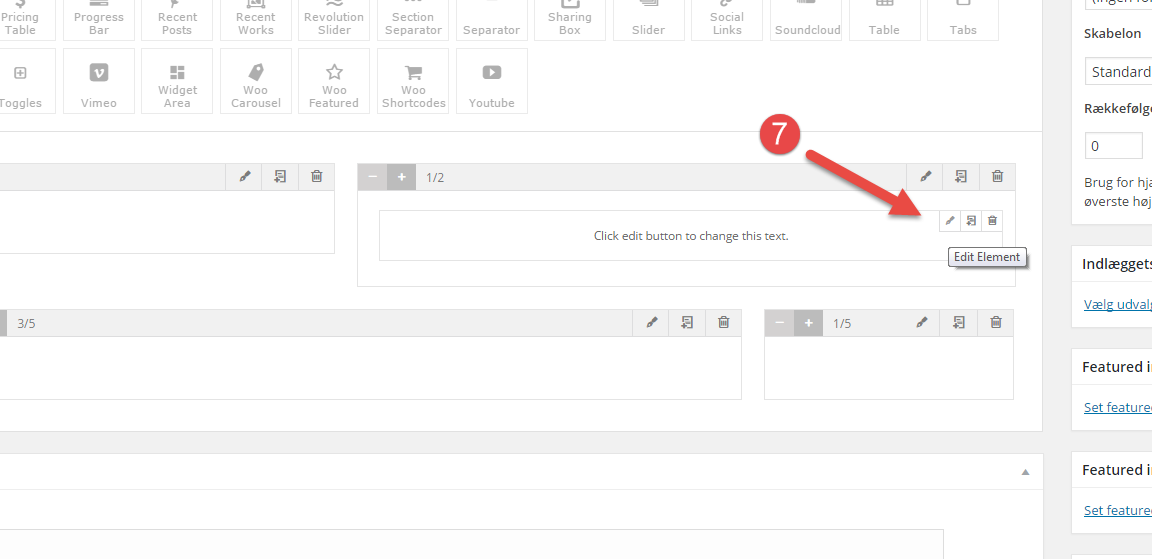Add a Progress Bar element
The width and height of the screenshot is (1152, 559).
click(98, 20)
